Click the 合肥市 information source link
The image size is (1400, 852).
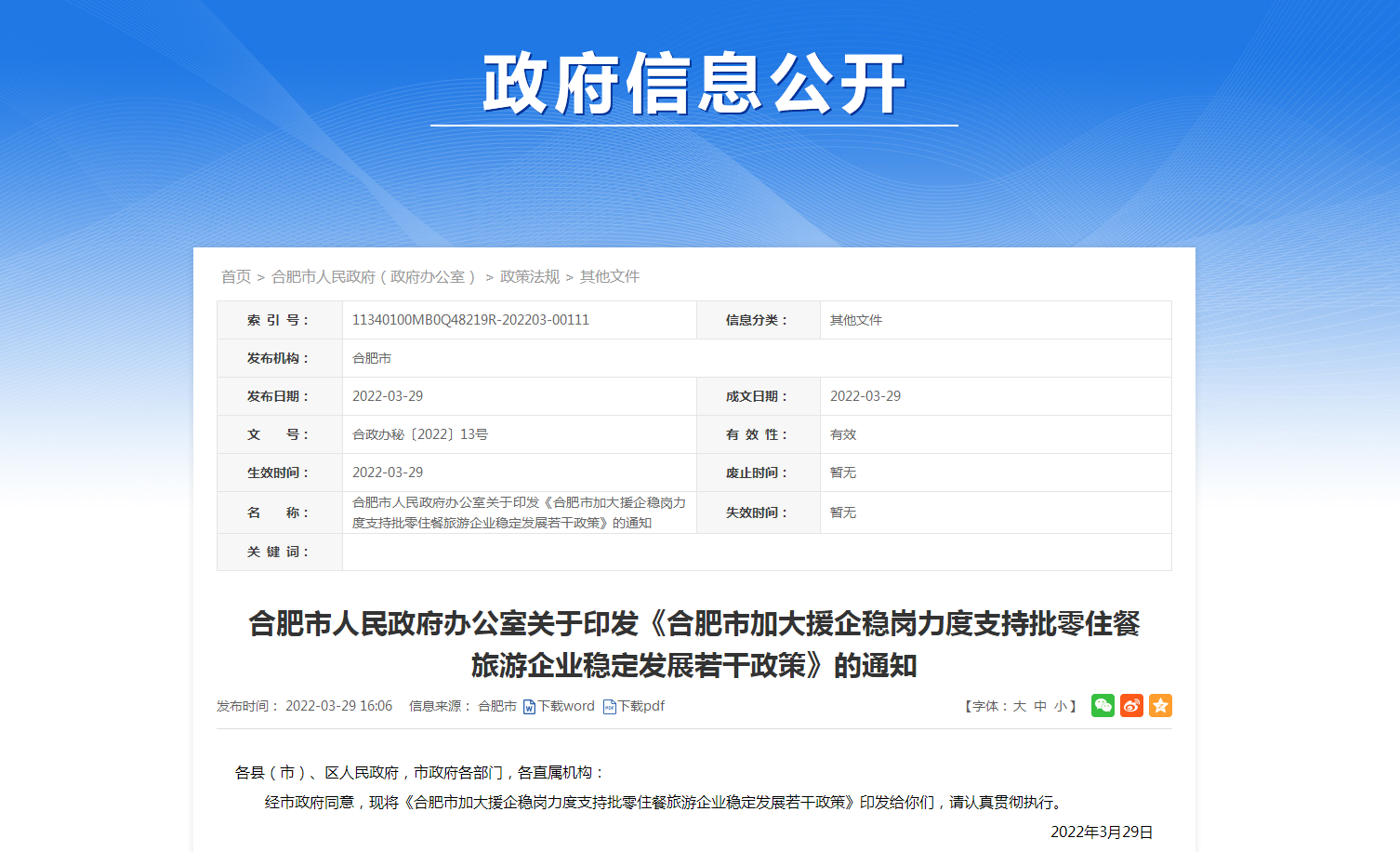[x=499, y=706]
